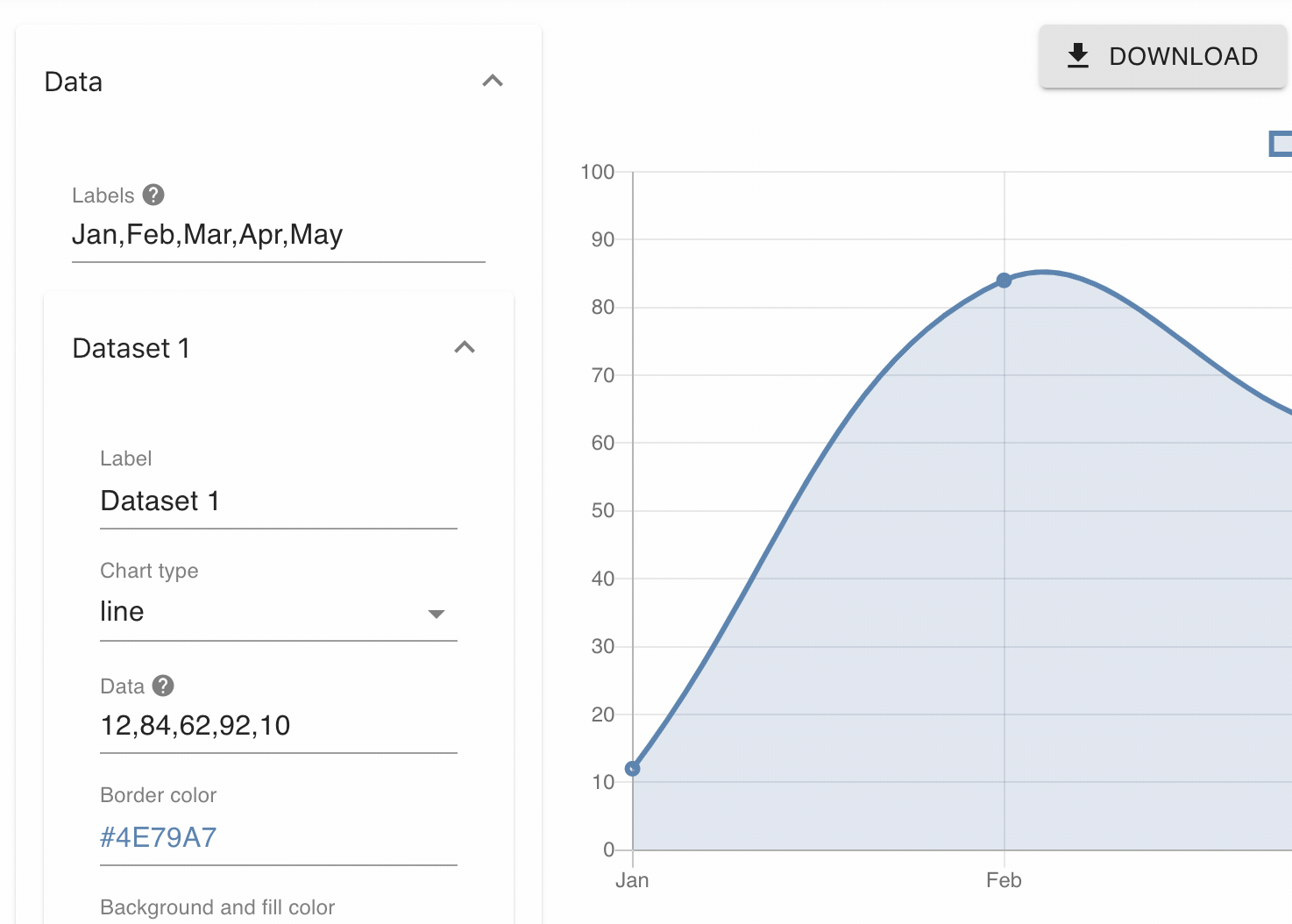Select the Jan data point on chart
This screenshot has height=924, width=1292.
[633, 769]
